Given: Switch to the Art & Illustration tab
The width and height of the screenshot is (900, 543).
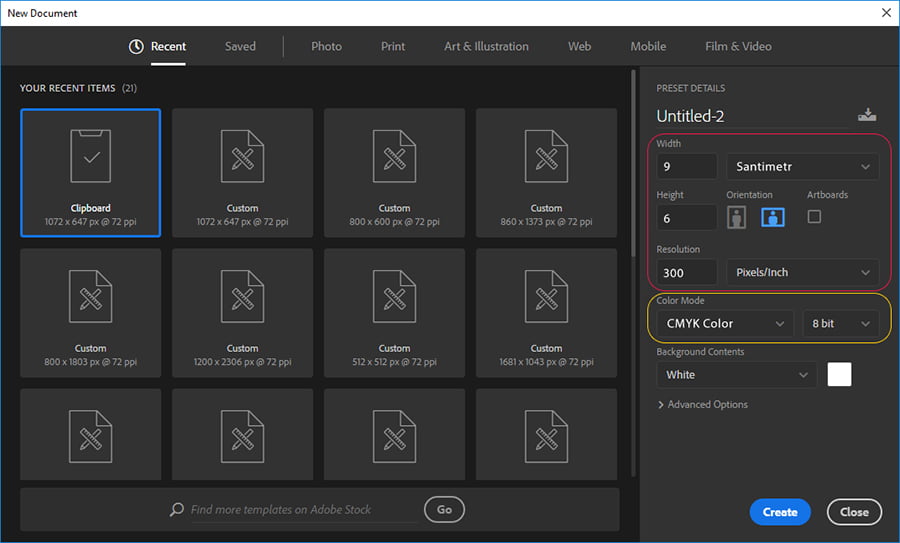Looking at the screenshot, I should (486, 46).
